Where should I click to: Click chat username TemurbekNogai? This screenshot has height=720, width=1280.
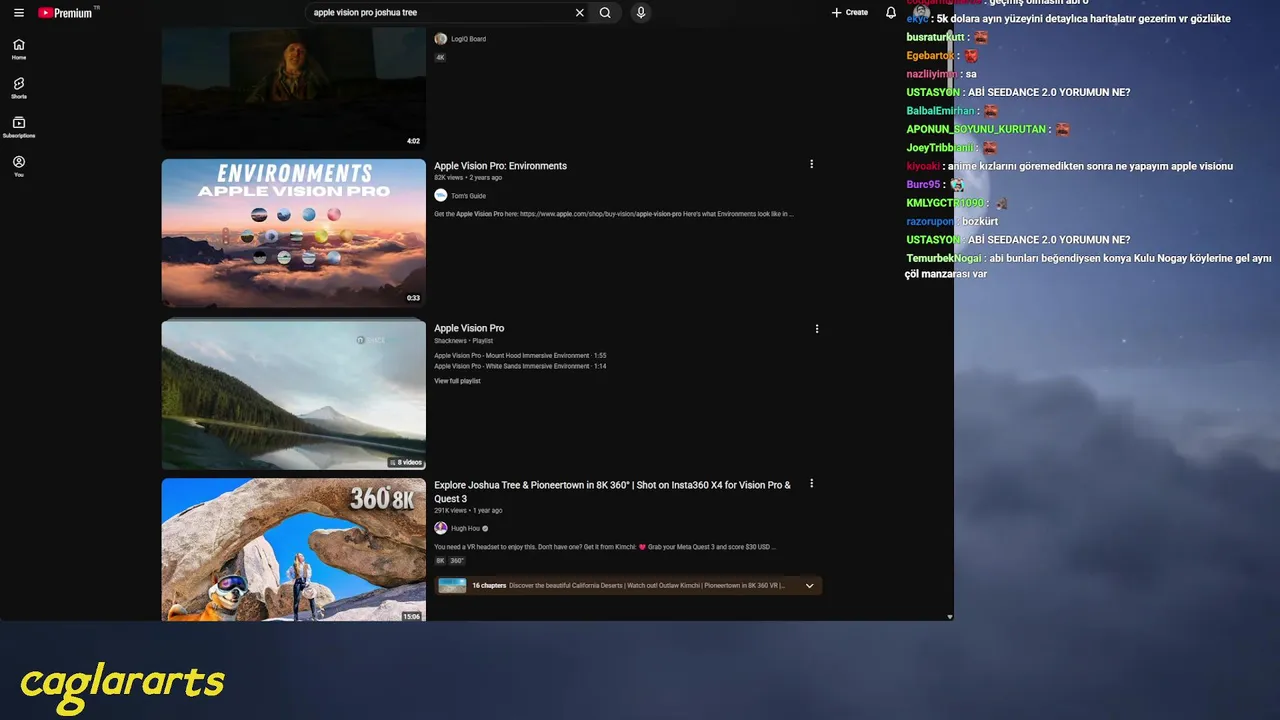point(944,258)
